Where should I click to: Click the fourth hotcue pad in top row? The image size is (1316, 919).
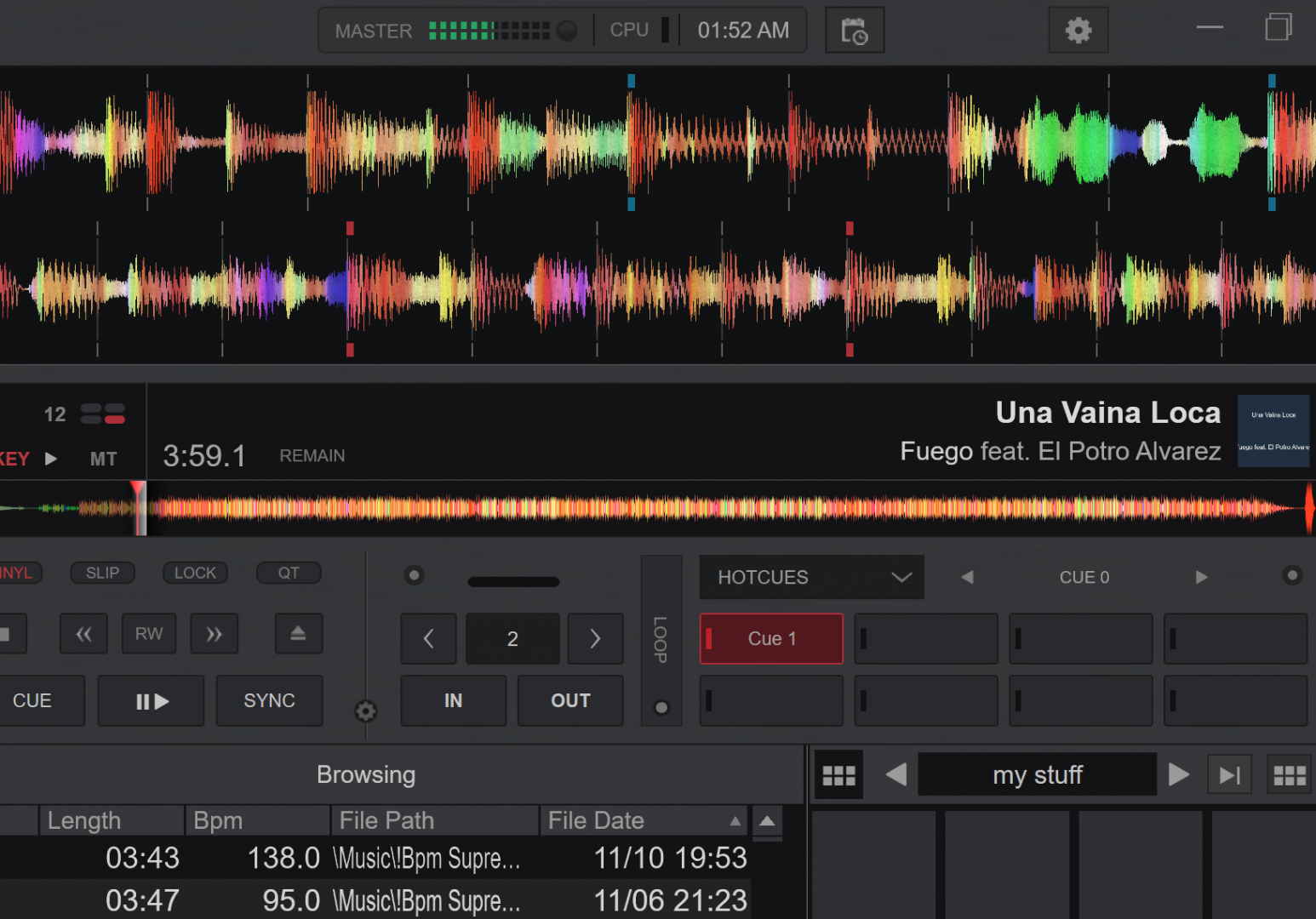click(1235, 639)
